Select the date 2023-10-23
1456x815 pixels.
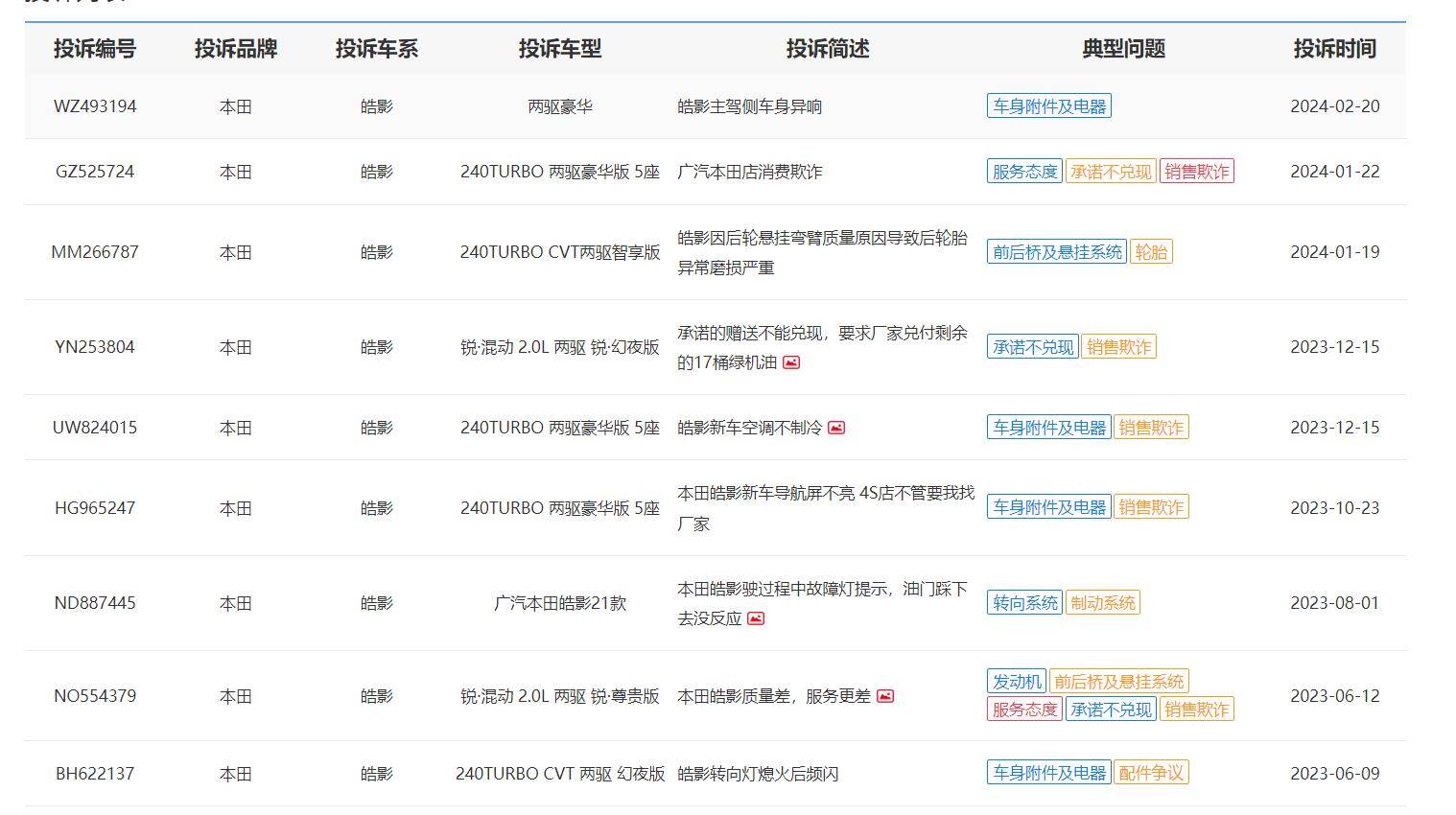click(1335, 508)
